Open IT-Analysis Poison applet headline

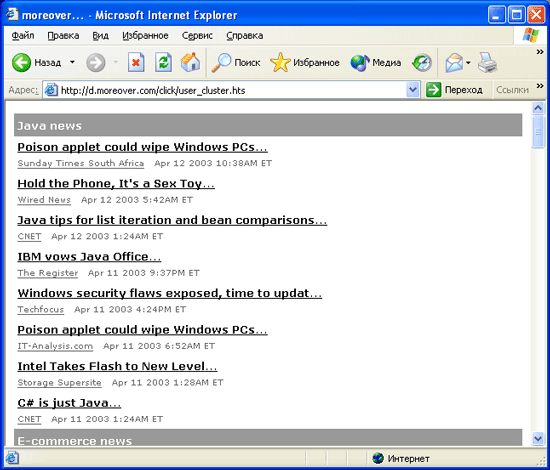(142, 330)
